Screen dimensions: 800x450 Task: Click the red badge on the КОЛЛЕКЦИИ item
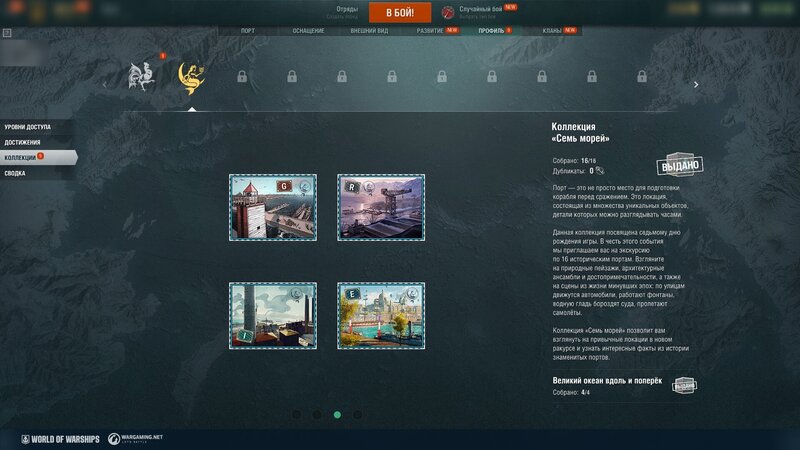tap(40, 156)
